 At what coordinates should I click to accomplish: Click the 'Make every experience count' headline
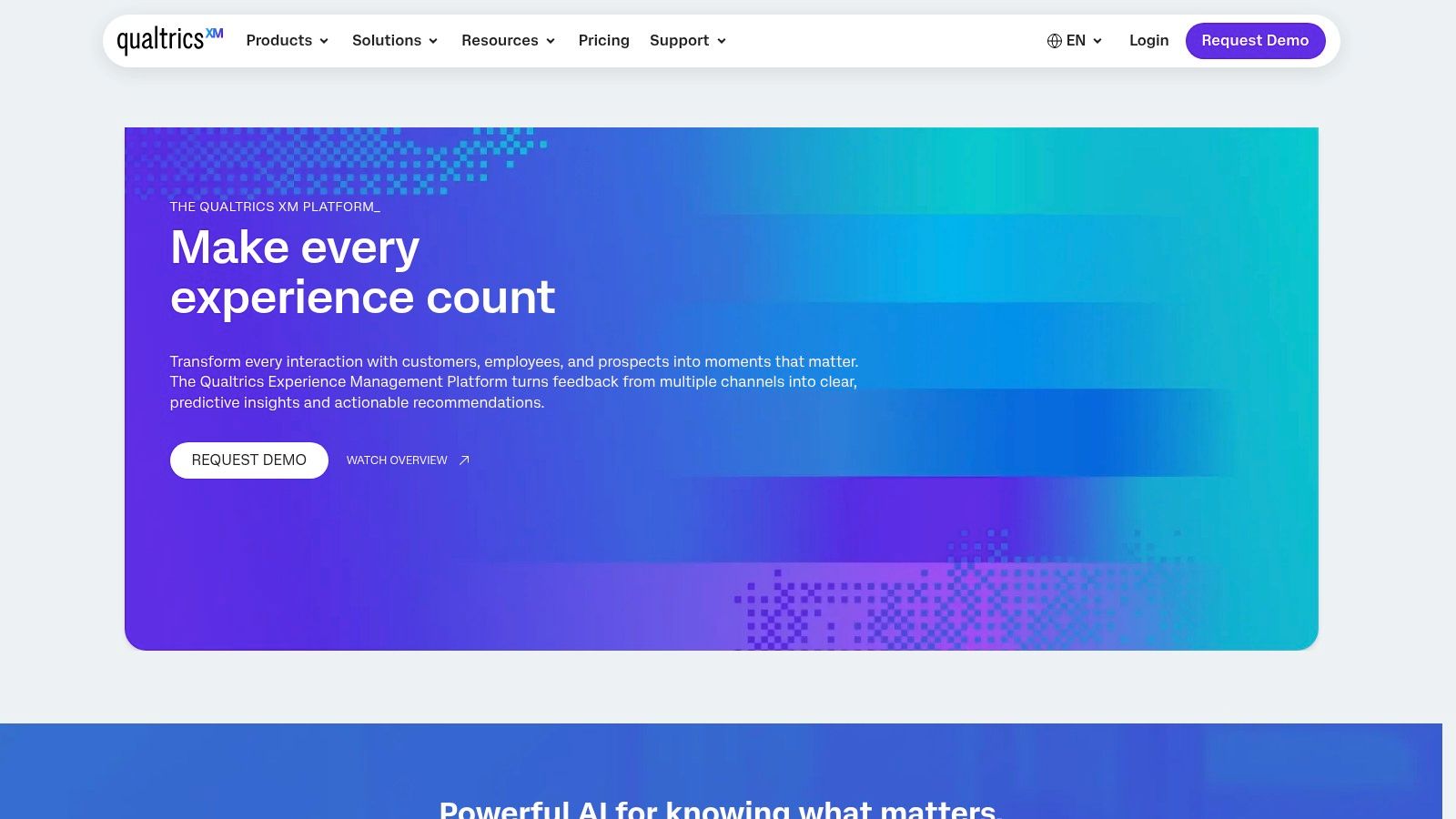[362, 272]
